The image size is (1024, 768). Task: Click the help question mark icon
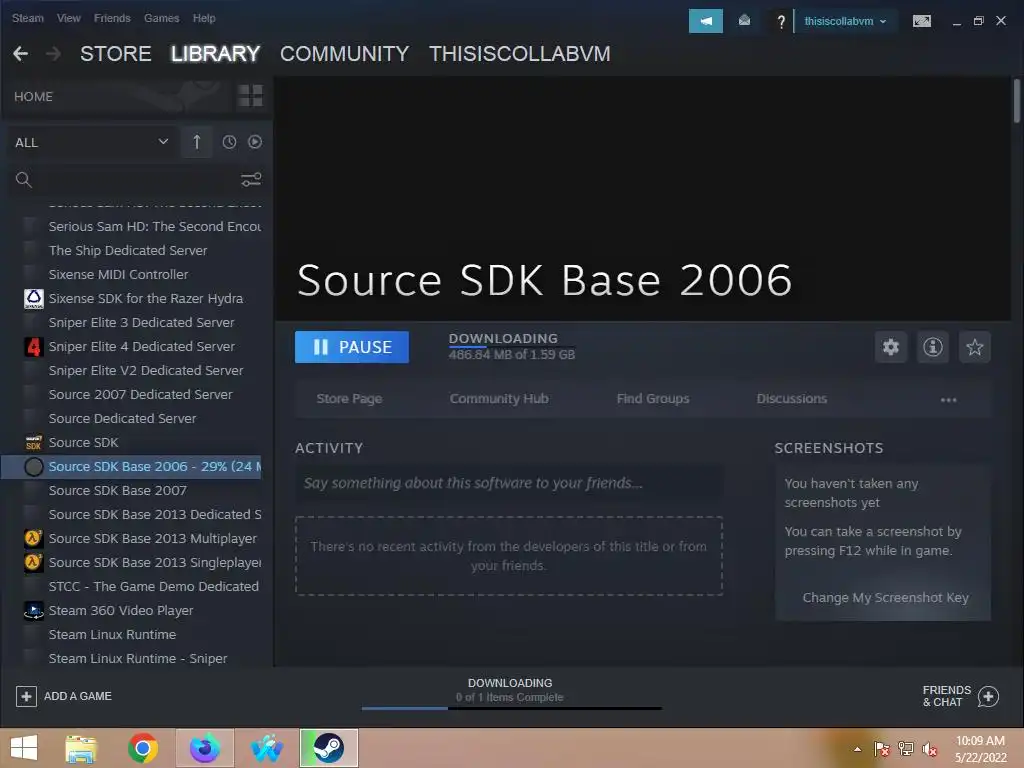(x=780, y=22)
